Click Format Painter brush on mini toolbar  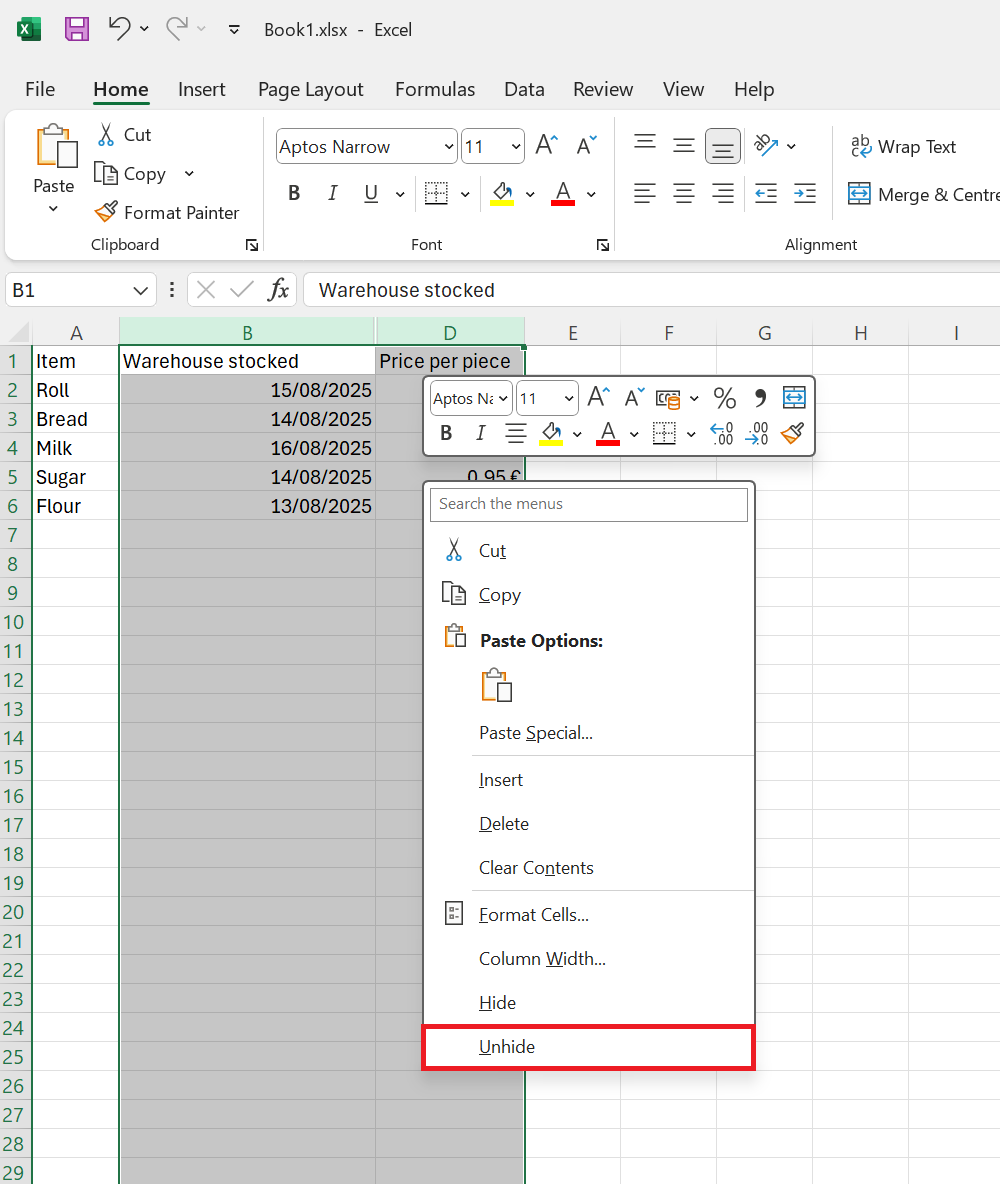pos(792,433)
